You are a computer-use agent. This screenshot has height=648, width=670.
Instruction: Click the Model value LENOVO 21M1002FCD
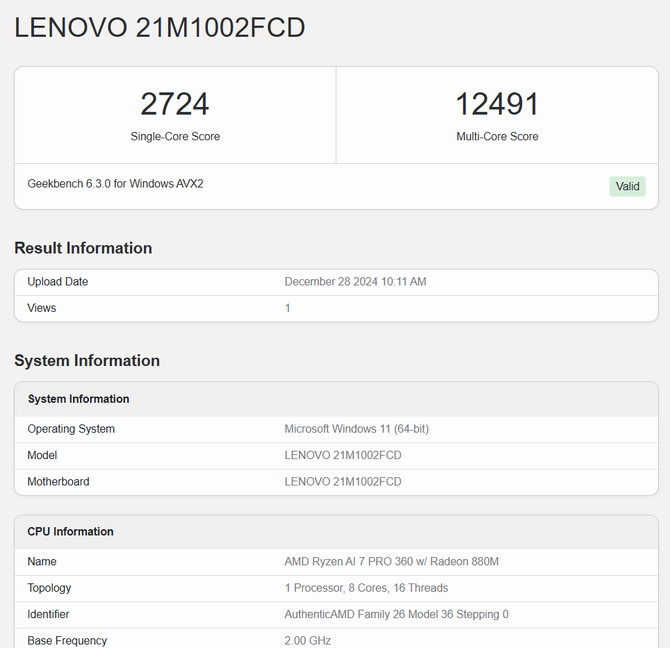(x=343, y=455)
